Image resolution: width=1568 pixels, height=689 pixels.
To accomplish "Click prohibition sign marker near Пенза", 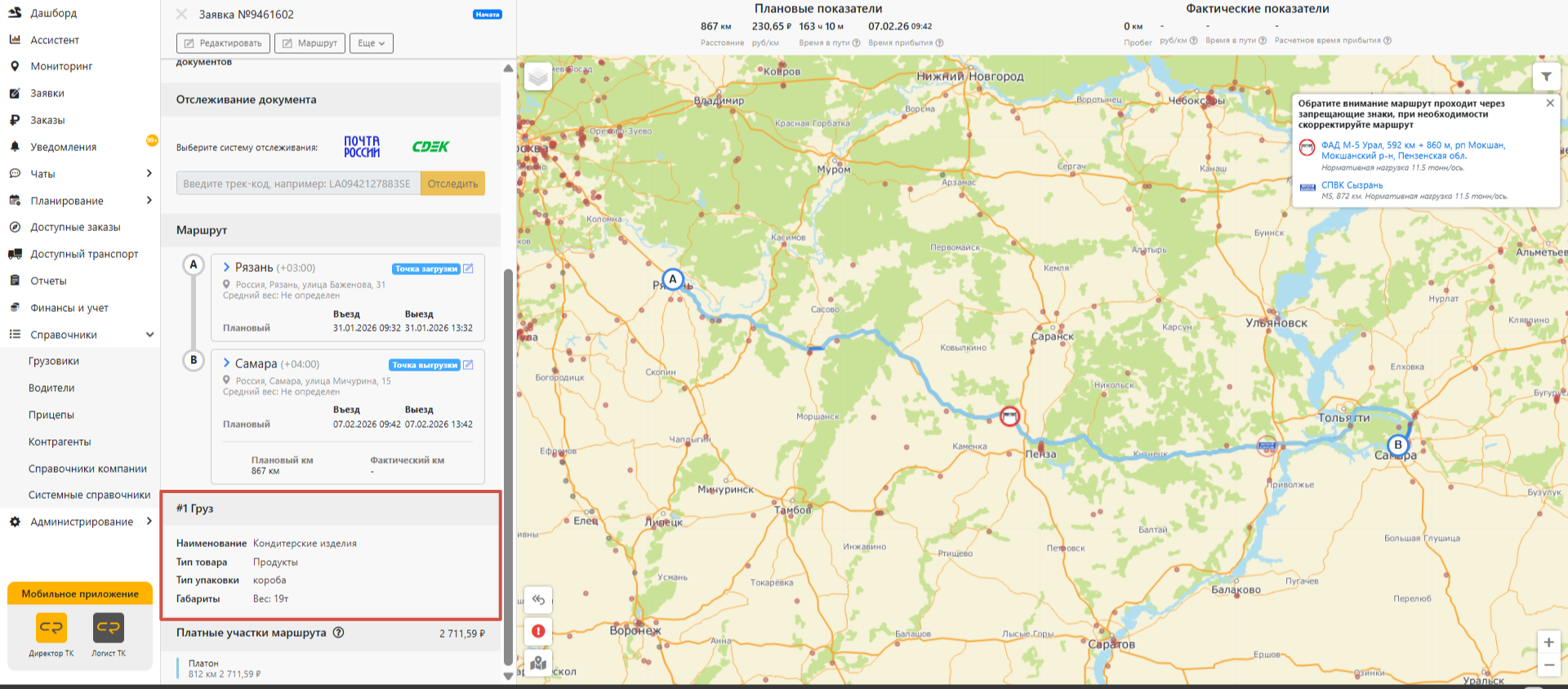I will point(1010,416).
